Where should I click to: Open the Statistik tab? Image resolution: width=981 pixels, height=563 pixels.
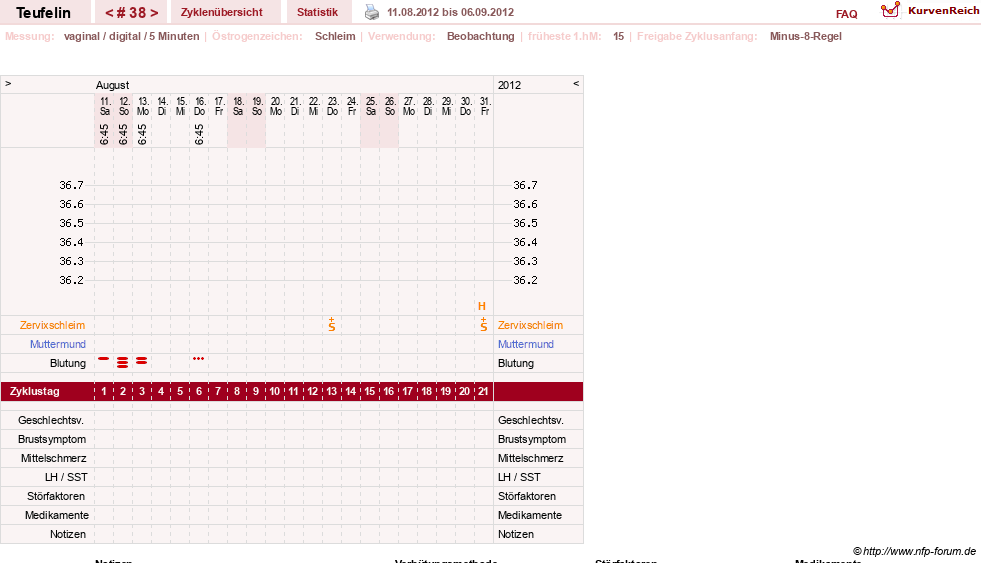tap(317, 12)
